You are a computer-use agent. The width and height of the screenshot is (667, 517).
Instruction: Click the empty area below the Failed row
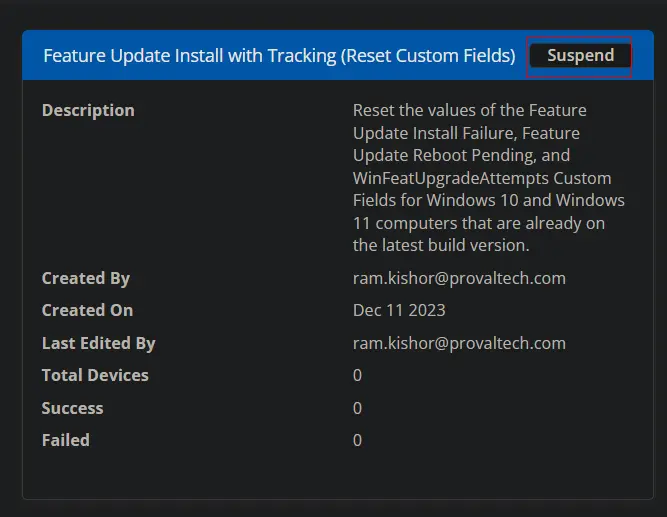(x=338, y=474)
